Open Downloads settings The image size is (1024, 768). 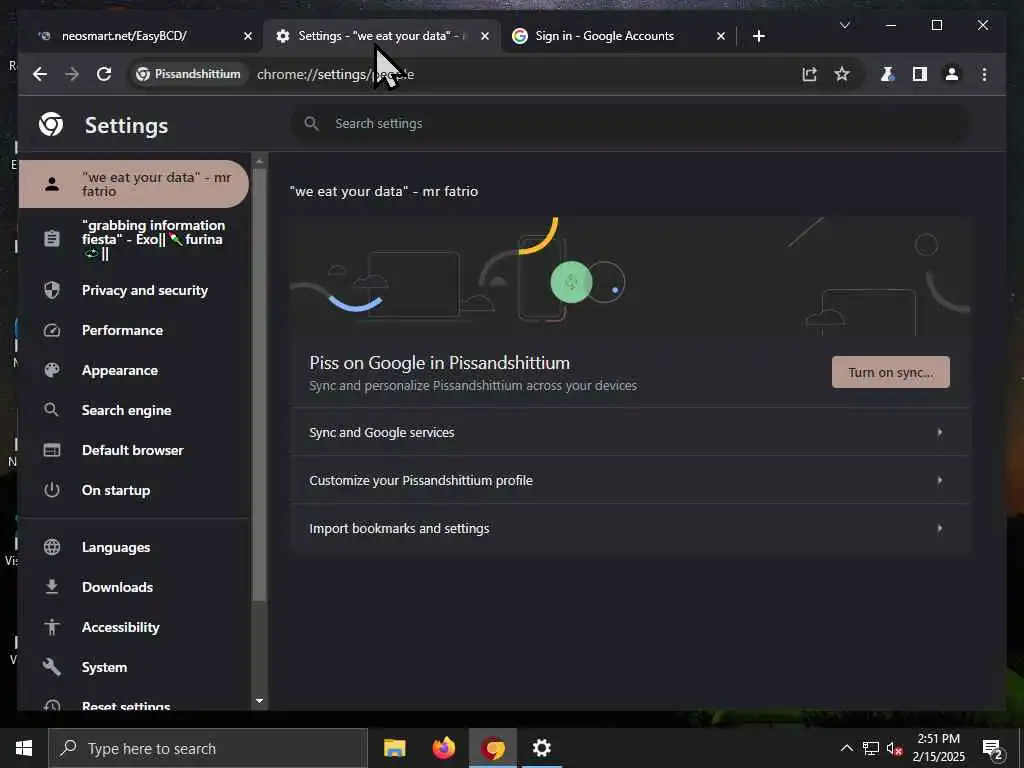[134, 587]
